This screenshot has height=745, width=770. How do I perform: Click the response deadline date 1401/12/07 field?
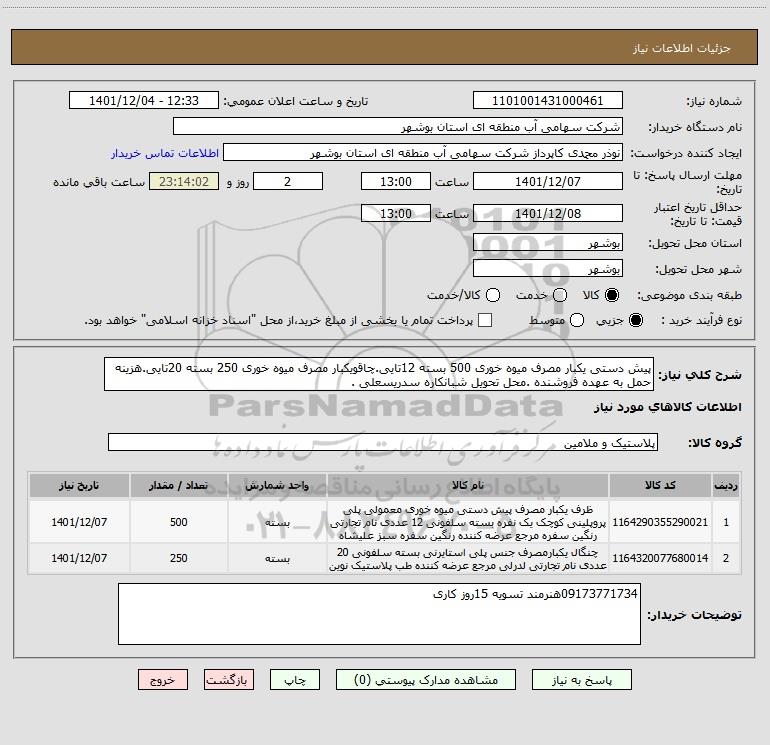click(548, 181)
